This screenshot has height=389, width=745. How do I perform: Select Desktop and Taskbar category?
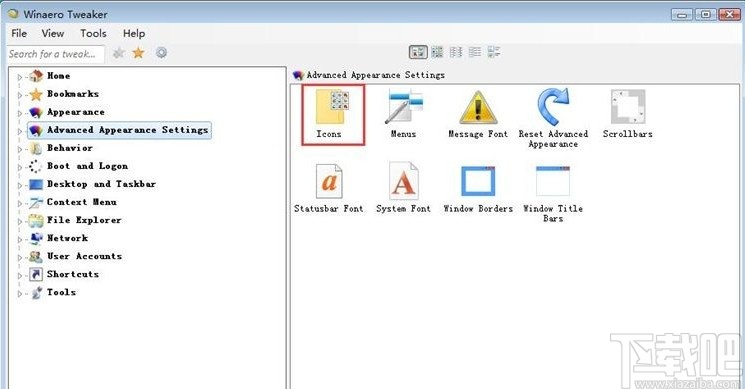pyautogui.click(x=101, y=184)
